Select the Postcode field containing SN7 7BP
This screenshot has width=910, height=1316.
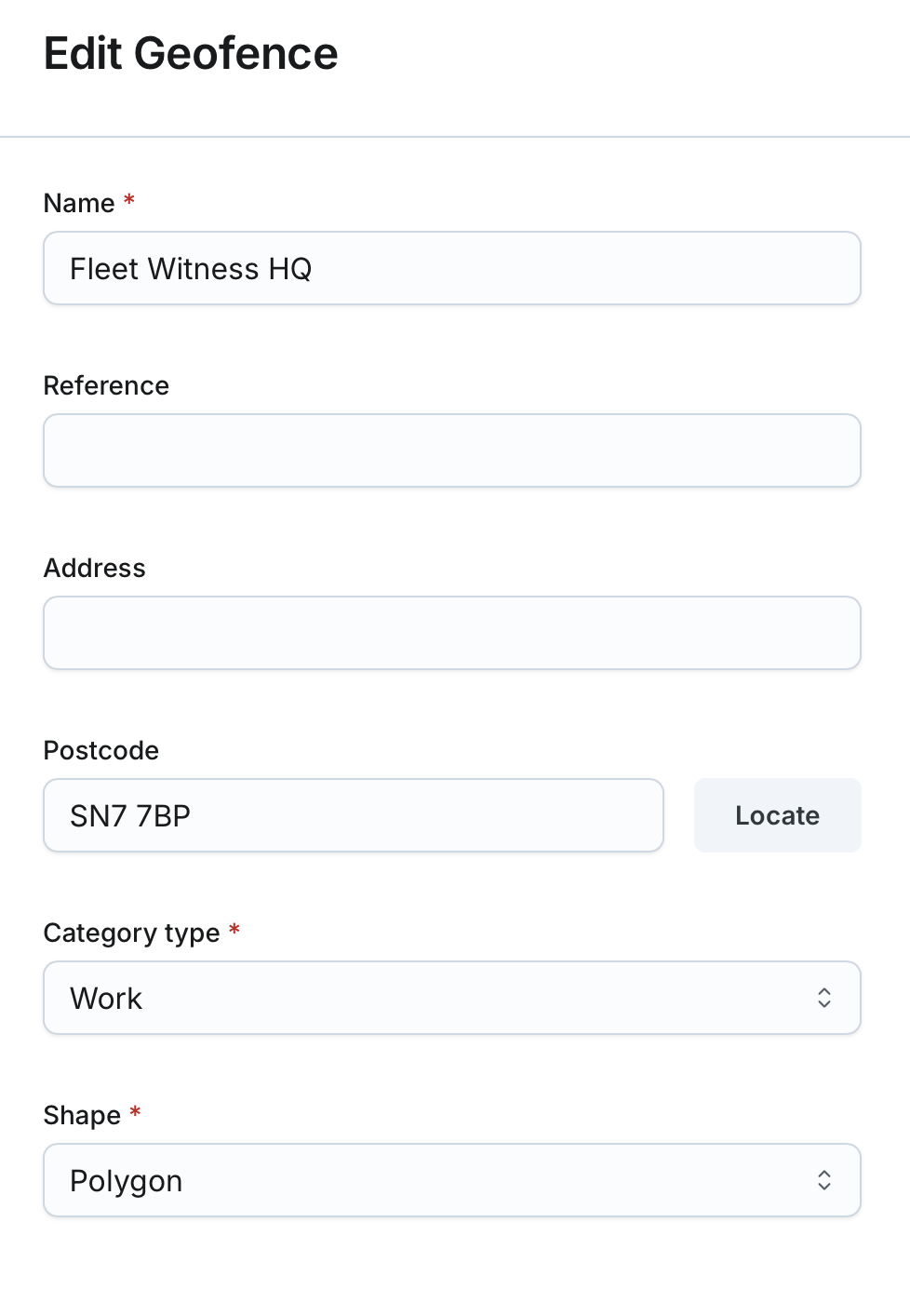click(354, 816)
